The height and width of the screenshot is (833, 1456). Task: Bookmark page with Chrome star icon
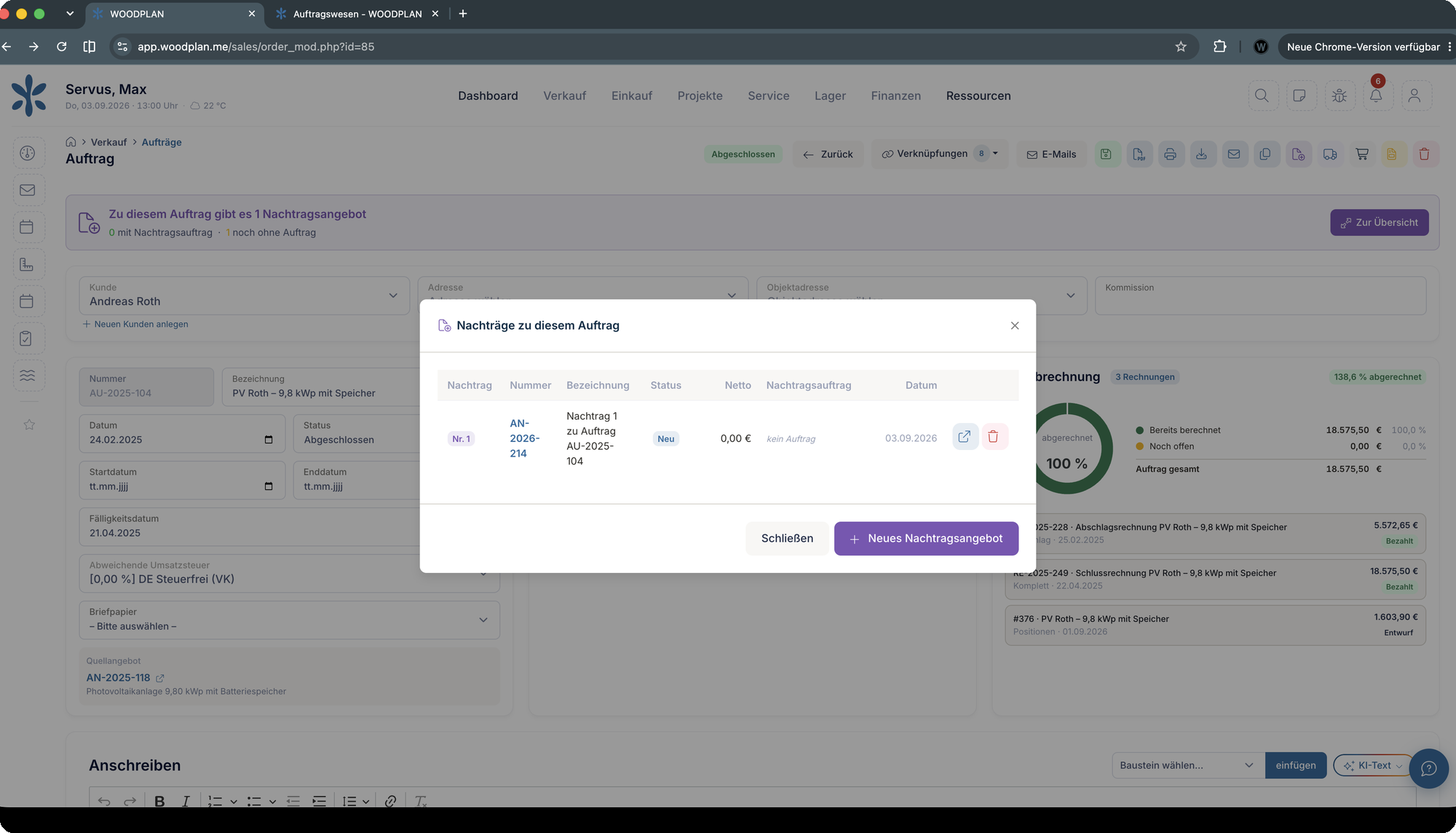pos(1181,47)
